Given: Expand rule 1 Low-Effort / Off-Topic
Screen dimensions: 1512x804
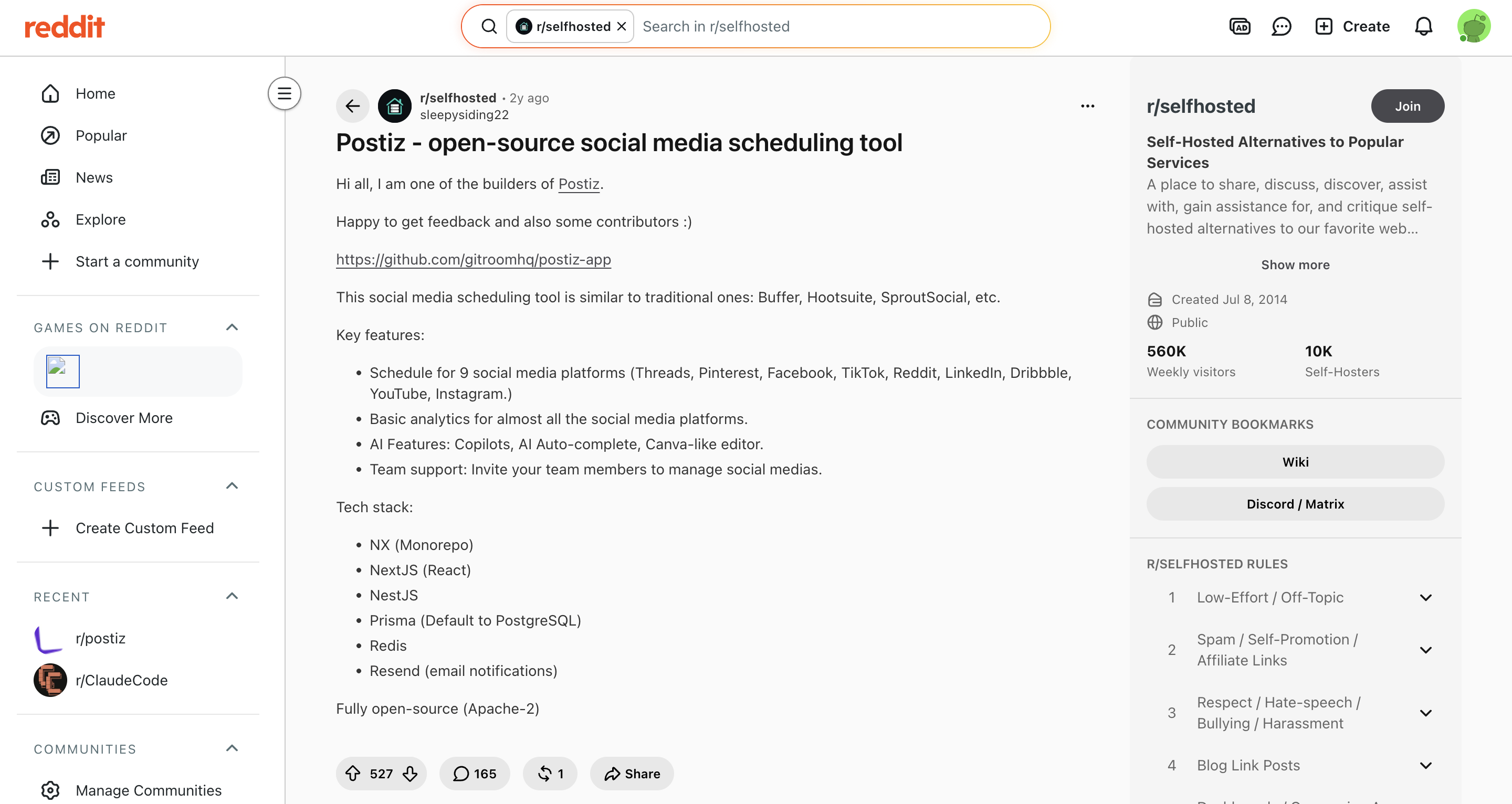Looking at the screenshot, I should pos(1295,597).
